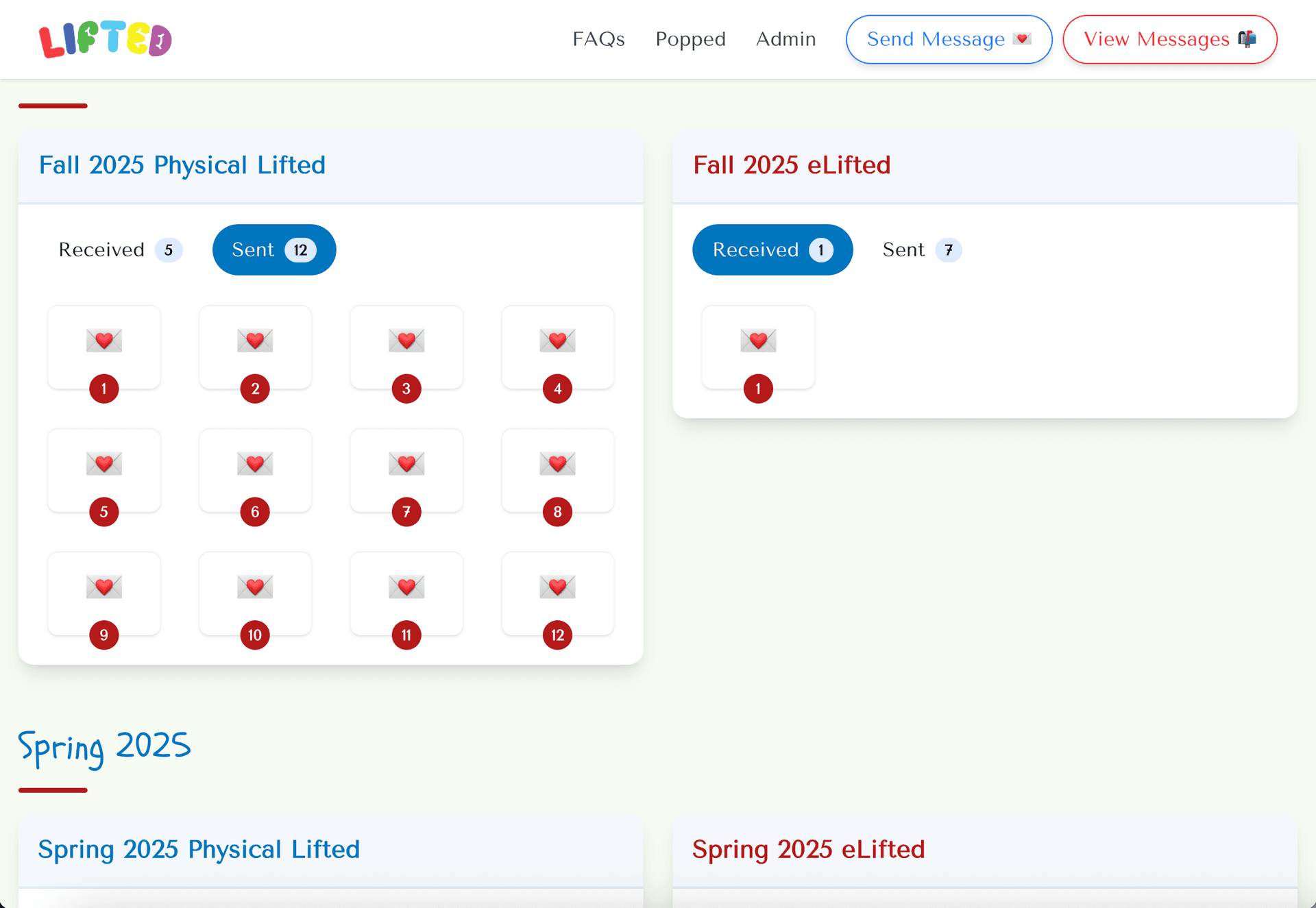
Task: Click the Spring 2025 Physical Lifted header
Action: tap(199, 849)
